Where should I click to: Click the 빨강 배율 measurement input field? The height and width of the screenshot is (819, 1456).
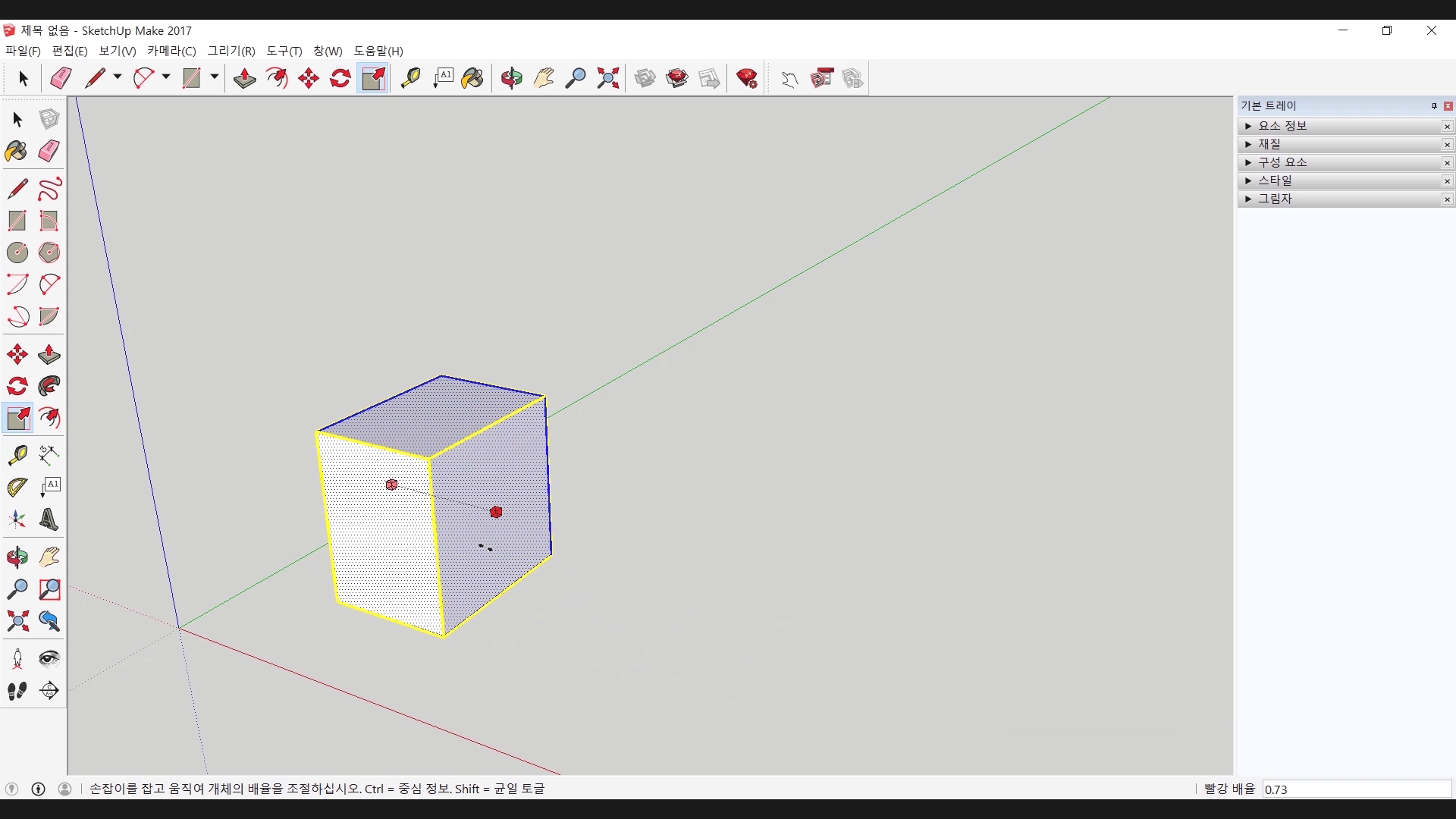pos(1356,789)
